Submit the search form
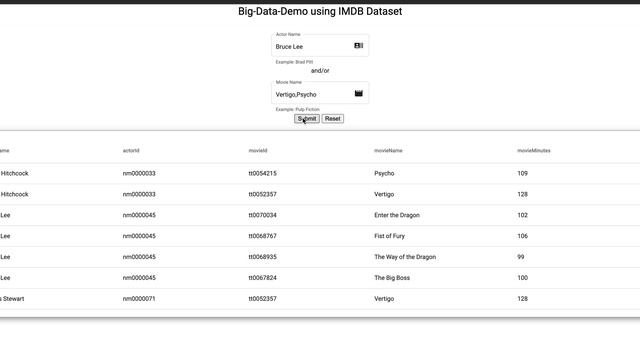Image resolution: width=640 pixels, height=360 pixels. tap(307, 119)
